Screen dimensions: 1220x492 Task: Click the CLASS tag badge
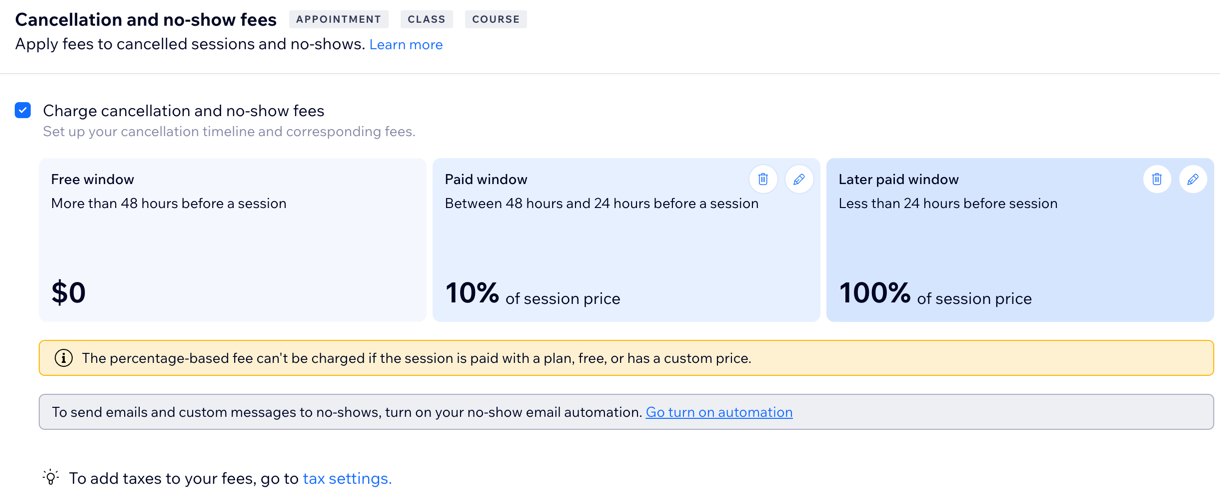(427, 19)
